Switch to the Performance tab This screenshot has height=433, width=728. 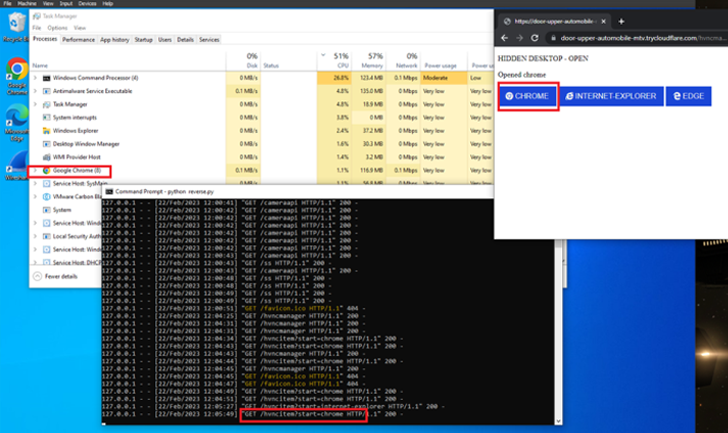pyautogui.click(x=79, y=40)
